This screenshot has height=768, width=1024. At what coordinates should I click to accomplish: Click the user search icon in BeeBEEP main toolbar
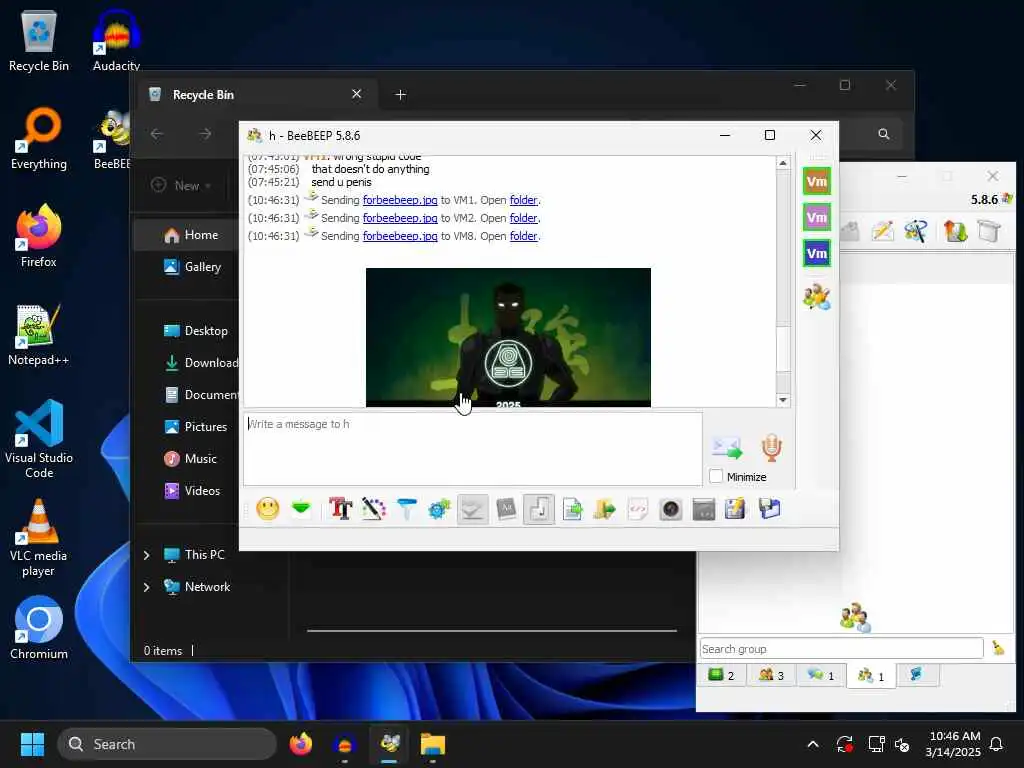[916, 231]
